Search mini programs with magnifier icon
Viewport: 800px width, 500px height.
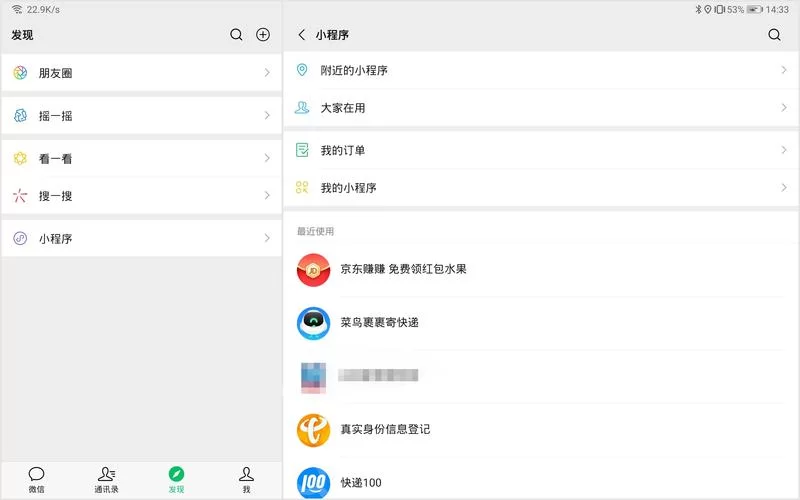(x=774, y=35)
